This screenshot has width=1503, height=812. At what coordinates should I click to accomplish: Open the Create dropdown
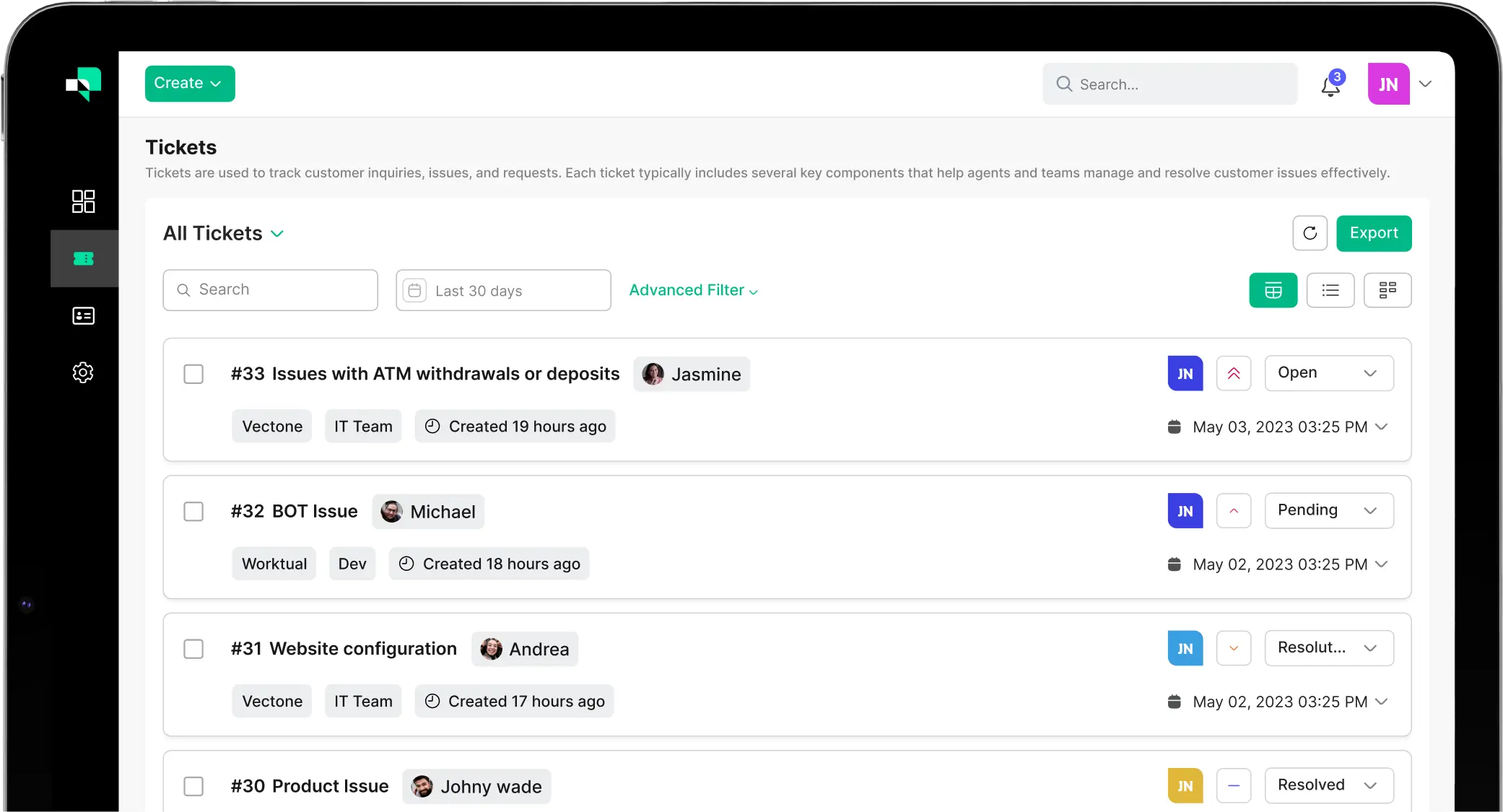click(190, 84)
